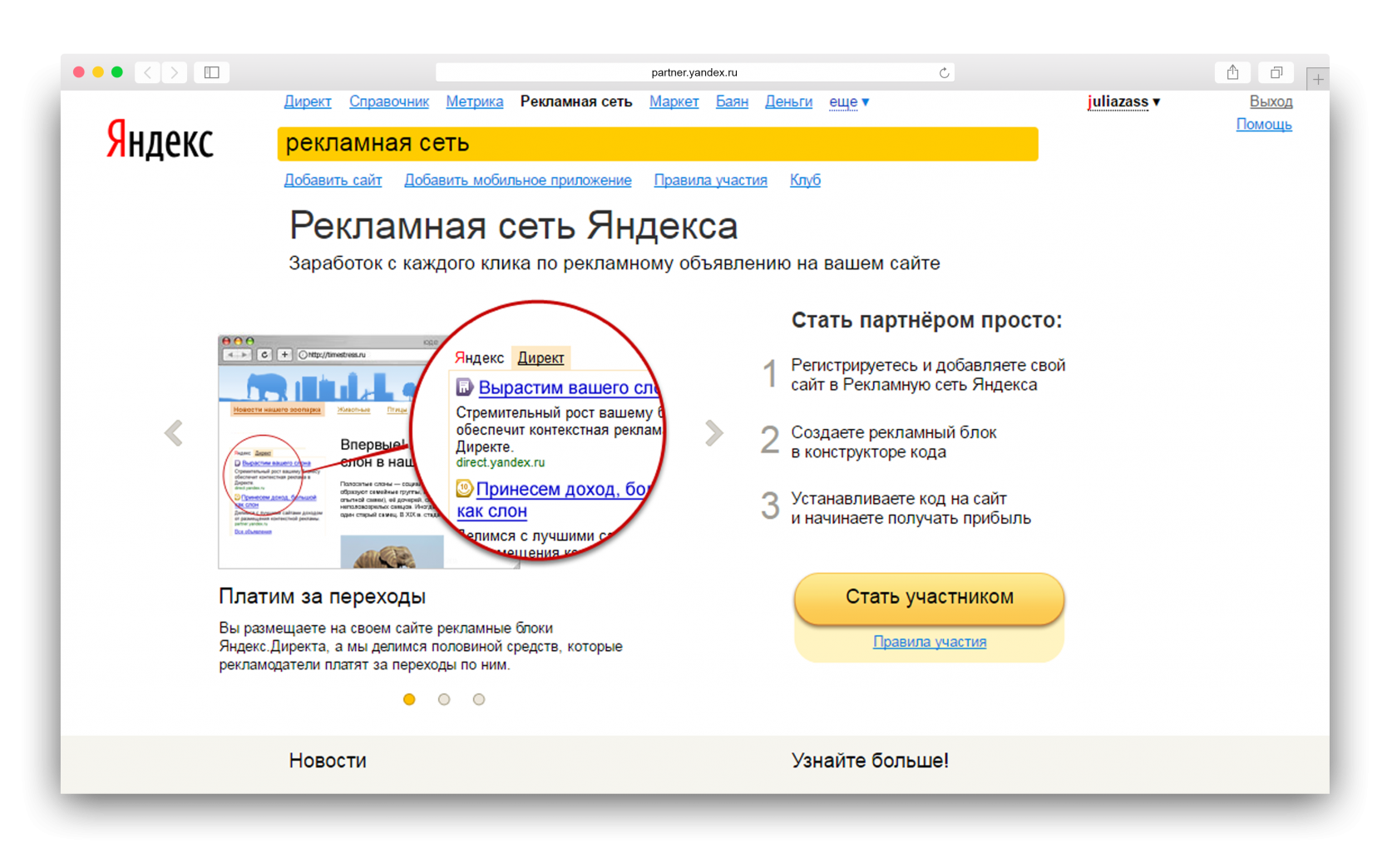This screenshot has height=868, width=1397.
Task: Open the Баян service link
Action: click(732, 101)
